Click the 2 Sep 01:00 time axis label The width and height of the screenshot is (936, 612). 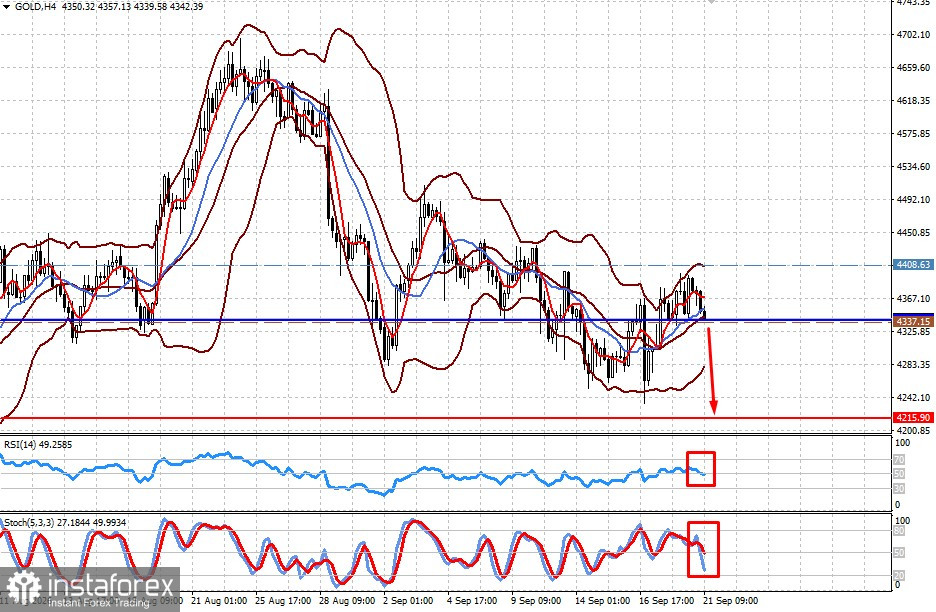point(408,601)
